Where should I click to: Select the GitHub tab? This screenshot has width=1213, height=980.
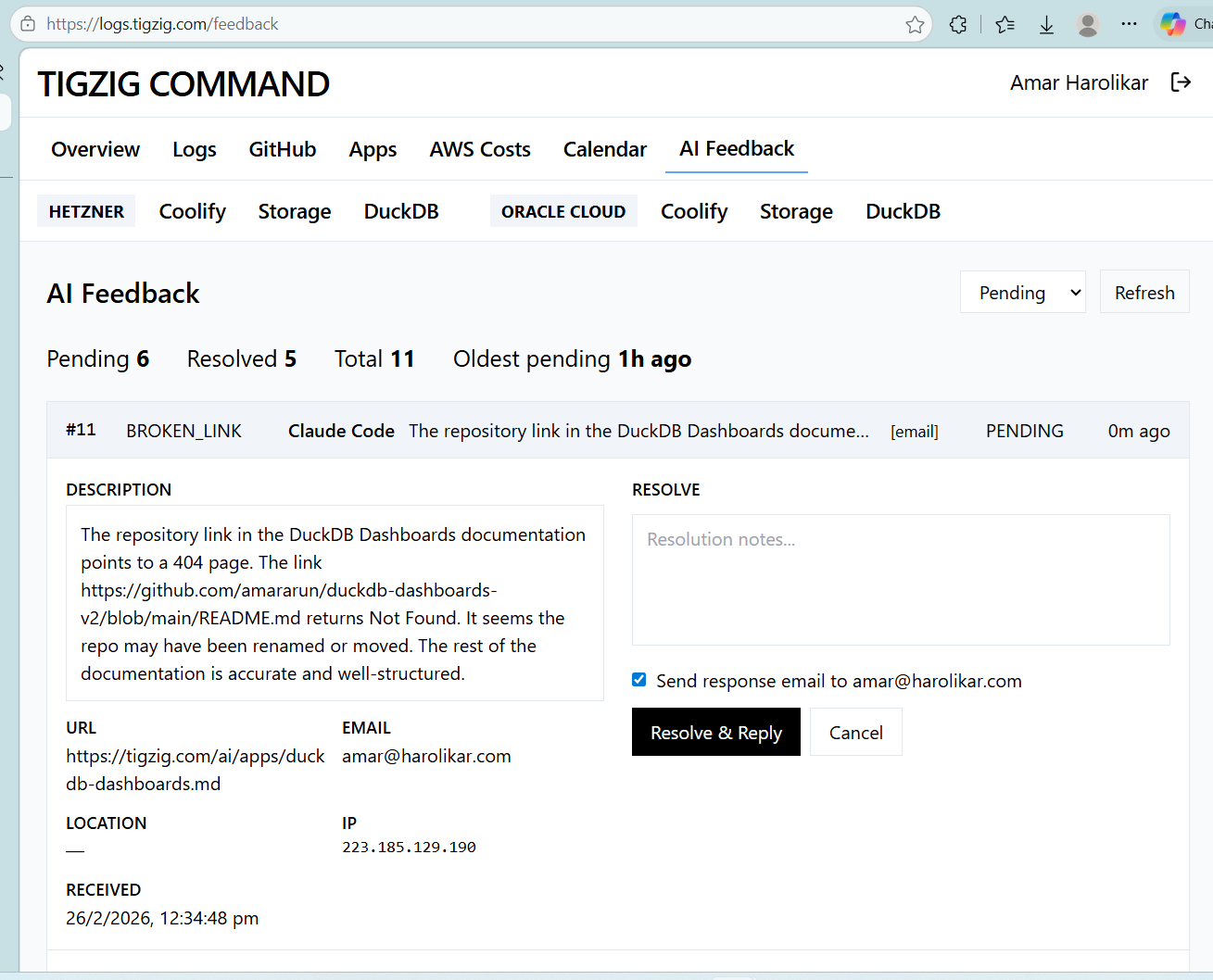point(283,149)
